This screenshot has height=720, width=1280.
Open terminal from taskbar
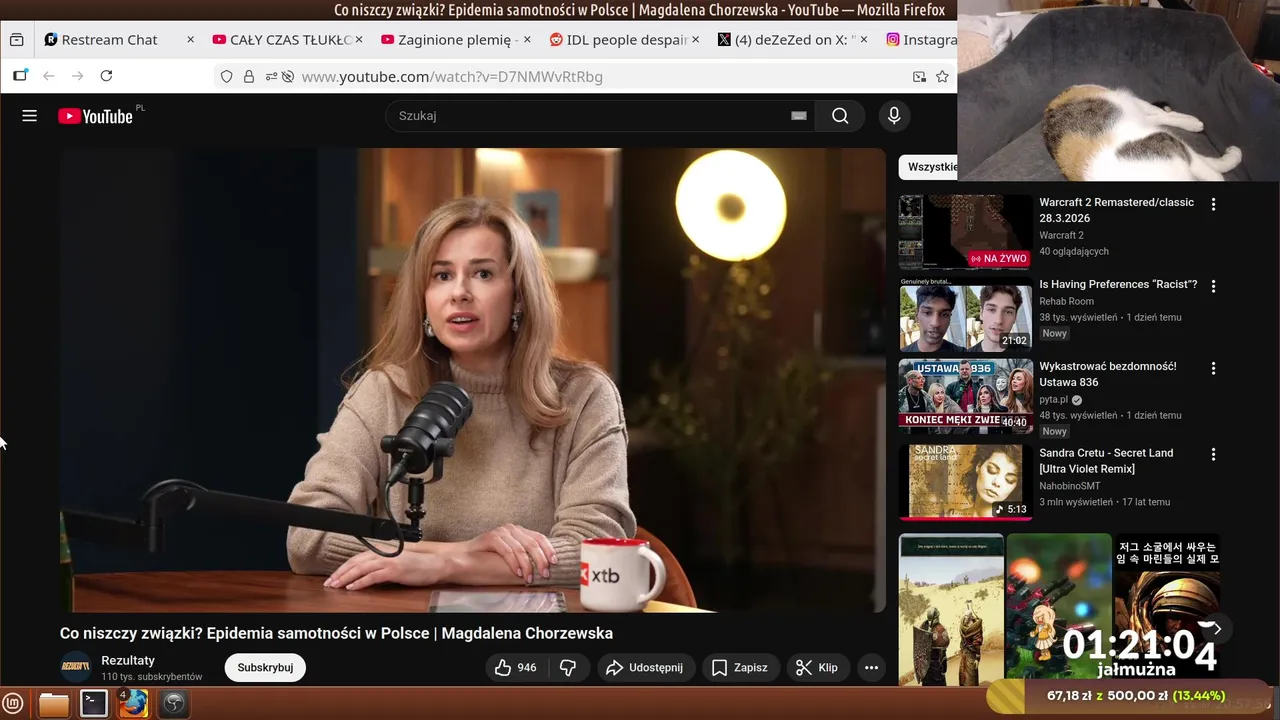(94, 704)
